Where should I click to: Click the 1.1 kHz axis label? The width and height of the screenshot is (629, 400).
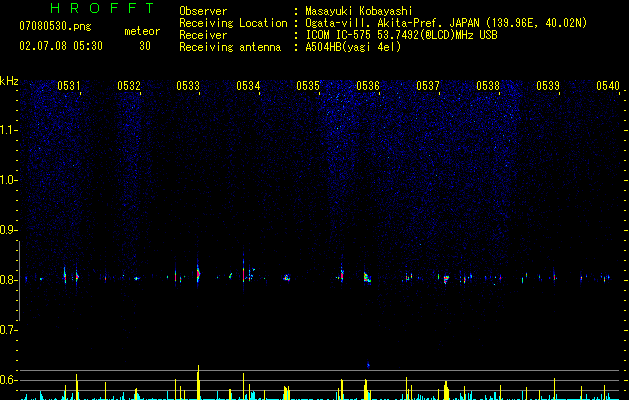[x=9, y=130]
